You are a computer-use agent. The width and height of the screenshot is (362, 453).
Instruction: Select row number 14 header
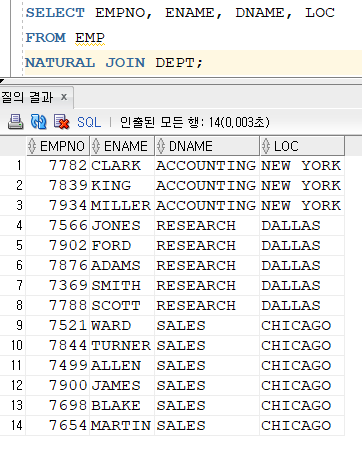pyautogui.click(x=13, y=425)
